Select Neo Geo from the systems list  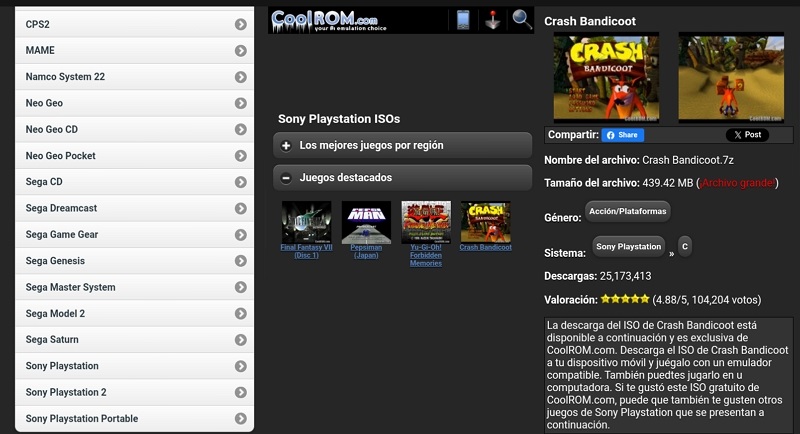click(135, 103)
